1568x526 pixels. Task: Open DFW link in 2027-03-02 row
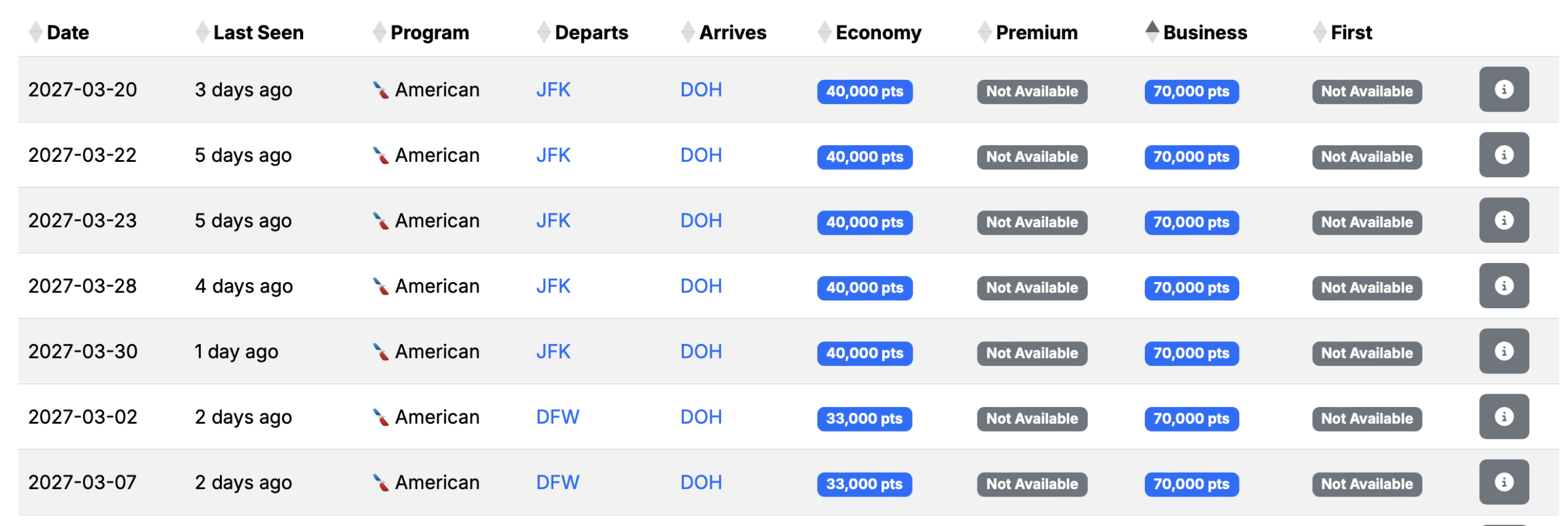(557, 417)
